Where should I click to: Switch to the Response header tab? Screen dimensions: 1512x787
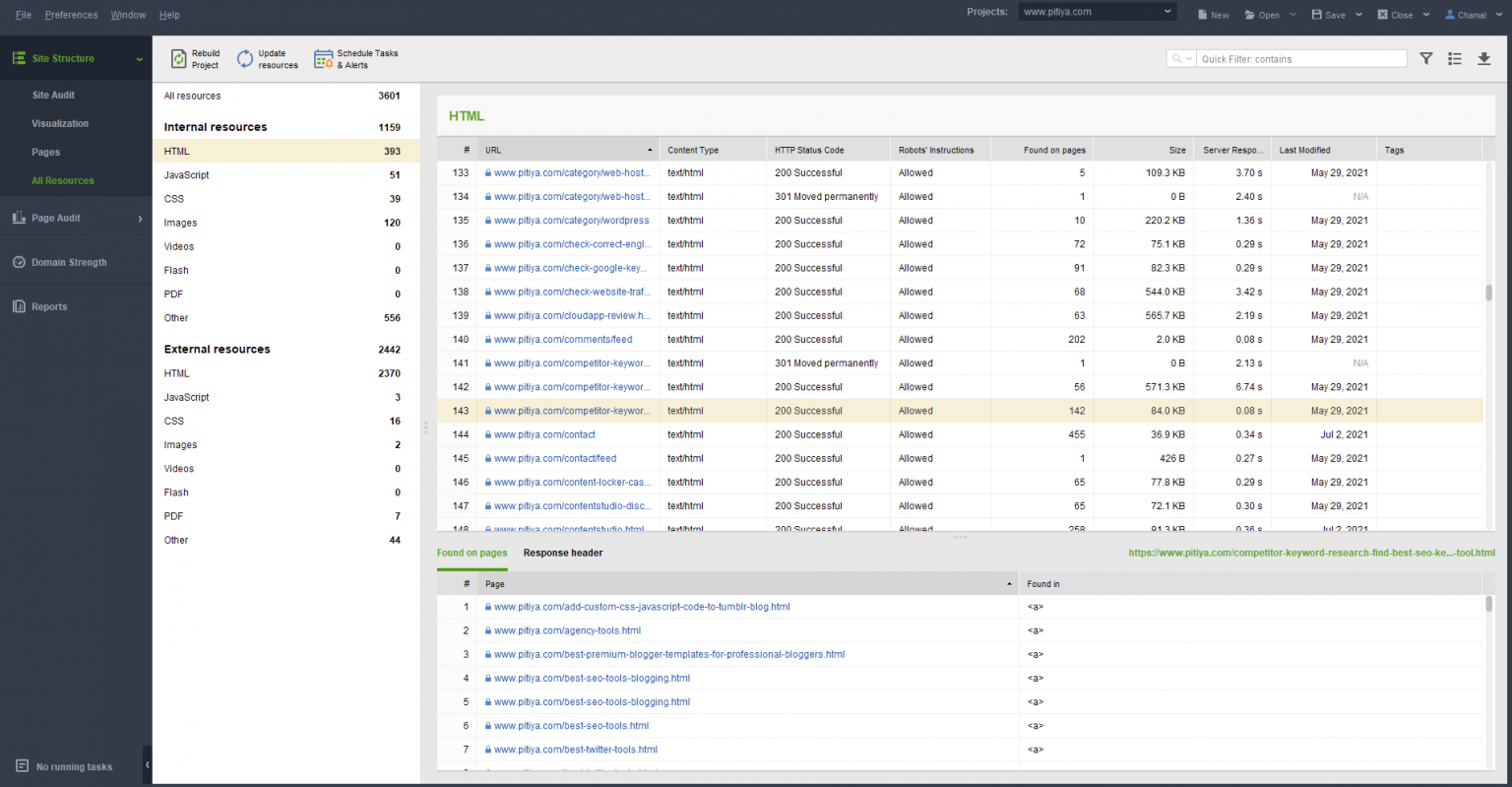[x=562, y=553]
